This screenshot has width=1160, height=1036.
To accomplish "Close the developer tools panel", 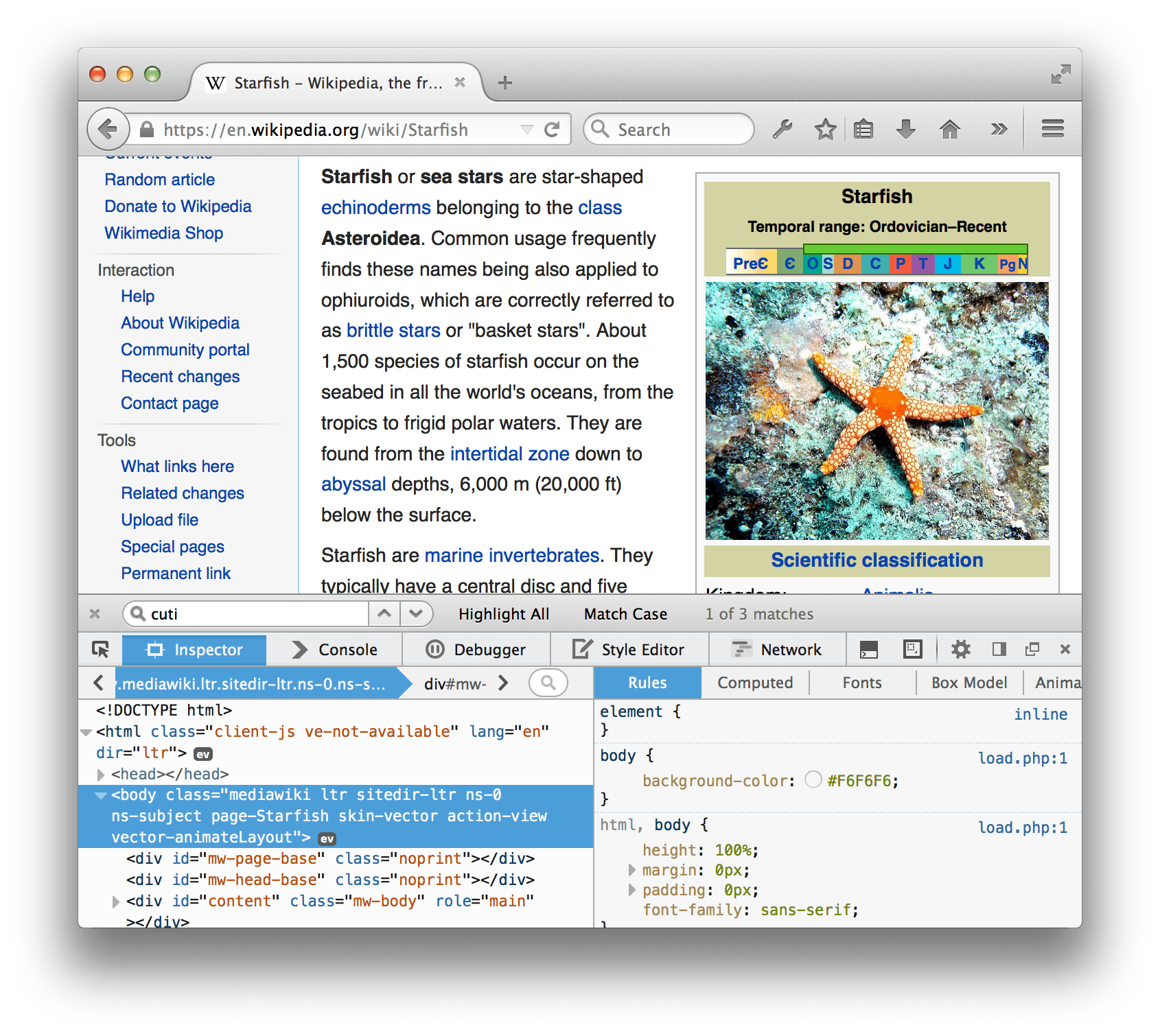I will pos(1065,649).
